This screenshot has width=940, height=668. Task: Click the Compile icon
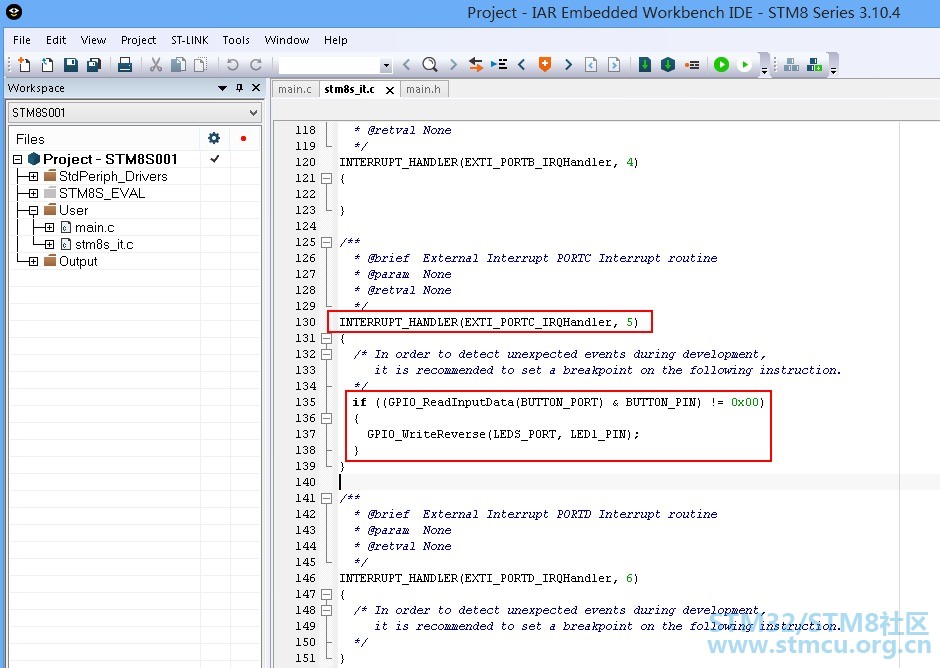click(645, 64)
